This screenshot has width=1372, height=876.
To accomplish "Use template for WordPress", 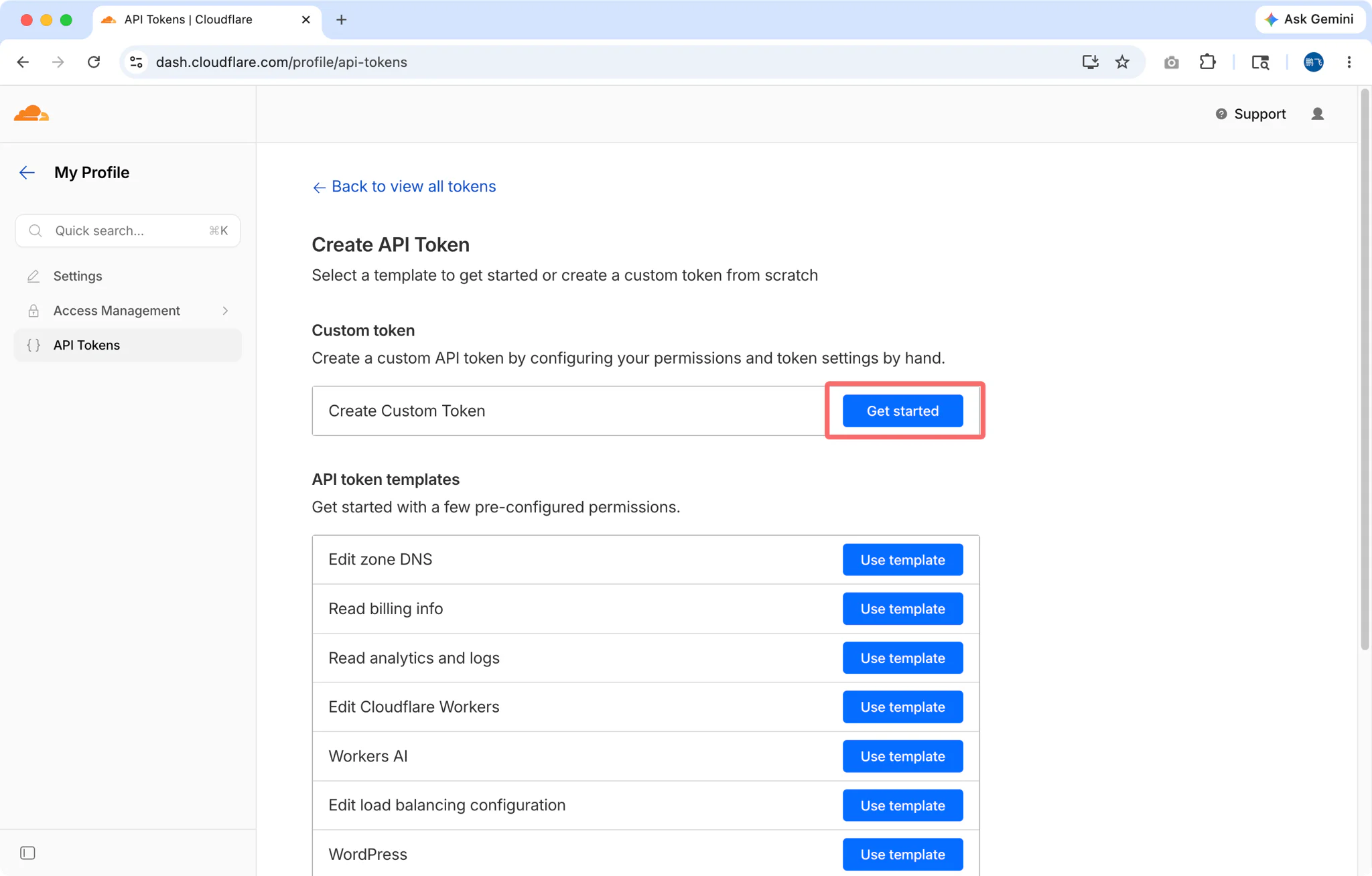I will 902,854.
